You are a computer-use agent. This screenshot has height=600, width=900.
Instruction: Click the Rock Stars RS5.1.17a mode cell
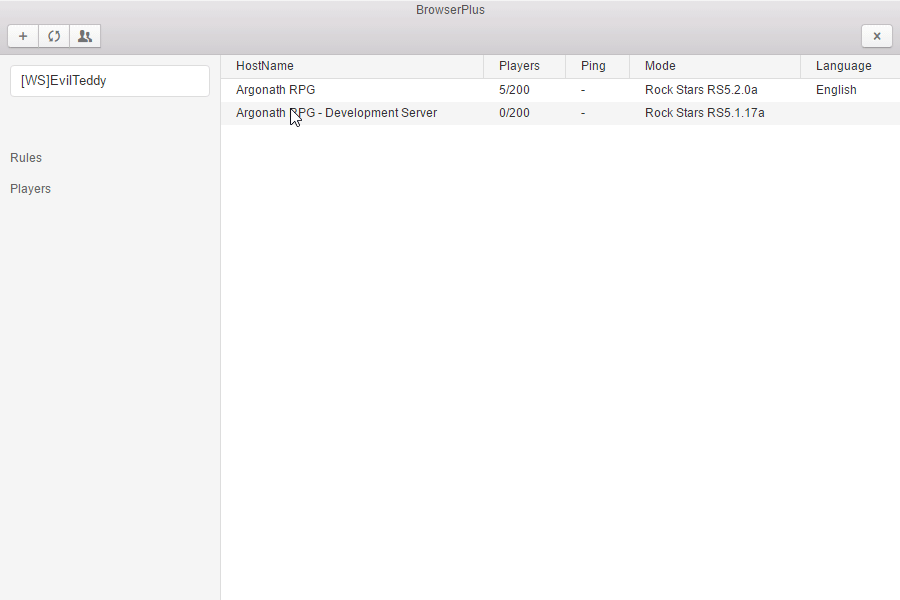[704, 113]
